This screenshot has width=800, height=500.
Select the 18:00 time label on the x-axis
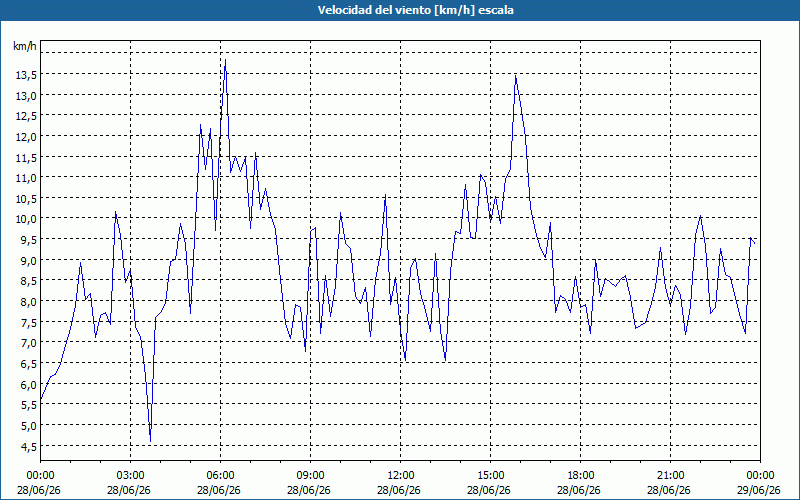(x=580, y=476)
